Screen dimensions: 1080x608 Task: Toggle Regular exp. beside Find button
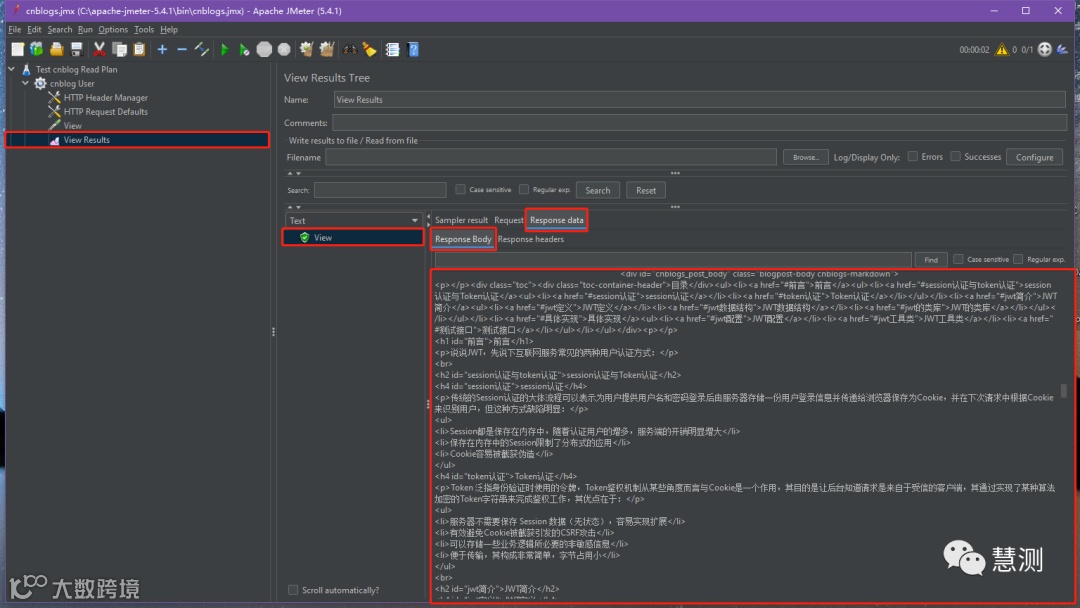tap(1018, 259)
